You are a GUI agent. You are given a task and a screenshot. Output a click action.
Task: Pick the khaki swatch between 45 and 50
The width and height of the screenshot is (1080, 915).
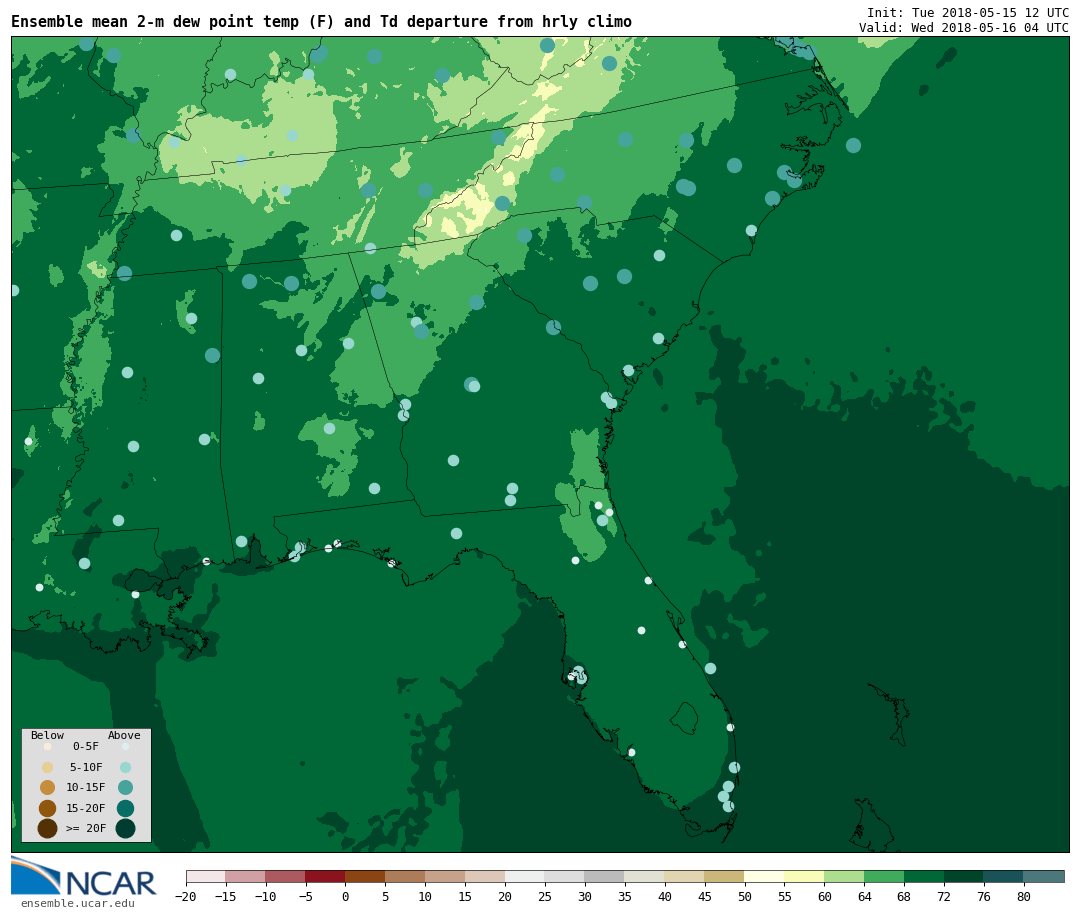[725, 876]
